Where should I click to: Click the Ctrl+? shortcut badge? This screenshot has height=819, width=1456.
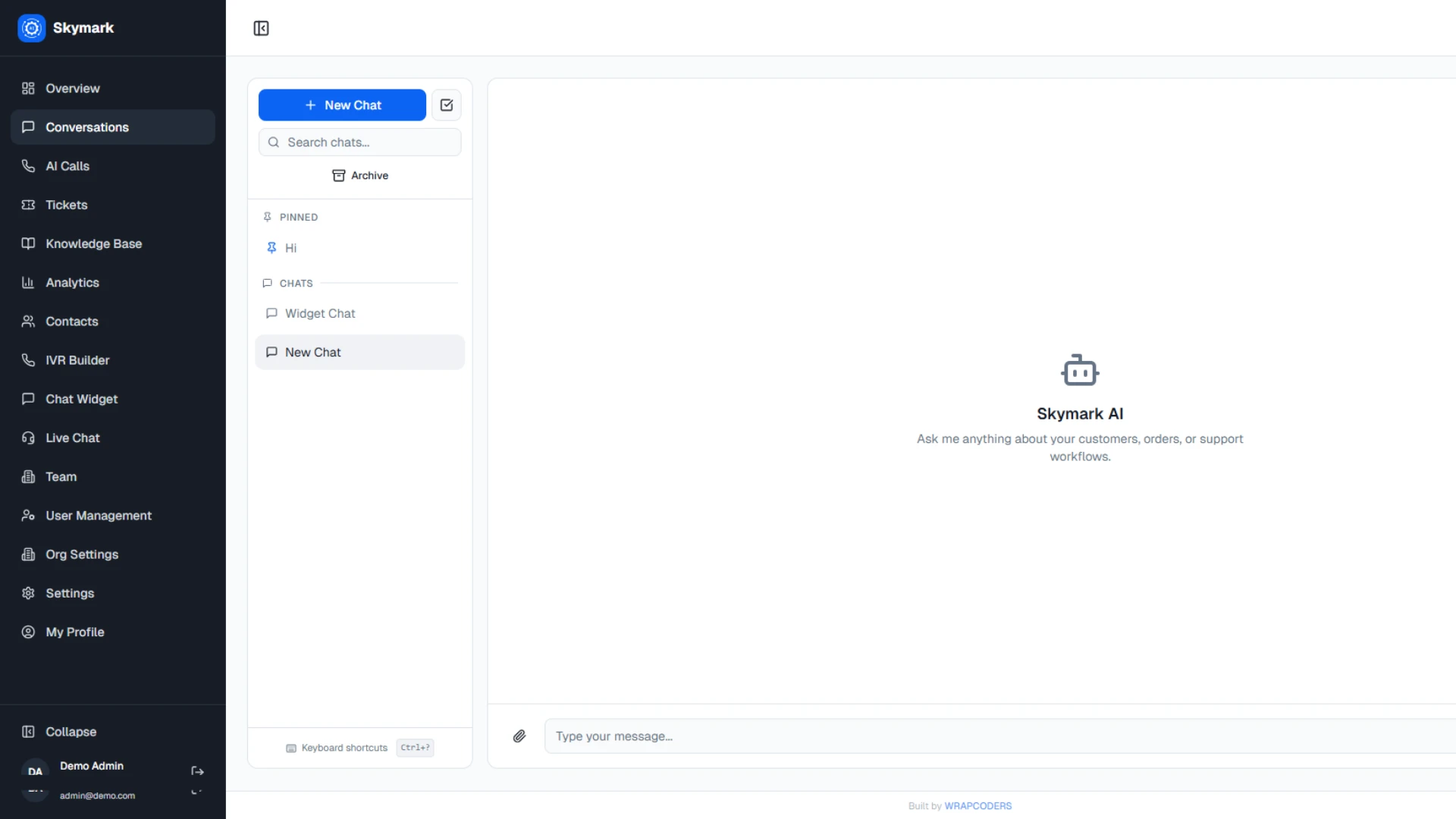point(415,747)
